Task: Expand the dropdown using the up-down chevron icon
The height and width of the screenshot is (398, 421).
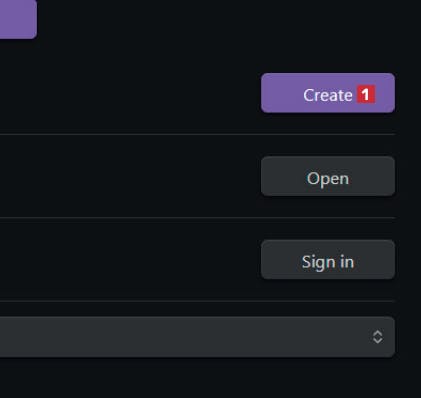Action: [377, 337]
